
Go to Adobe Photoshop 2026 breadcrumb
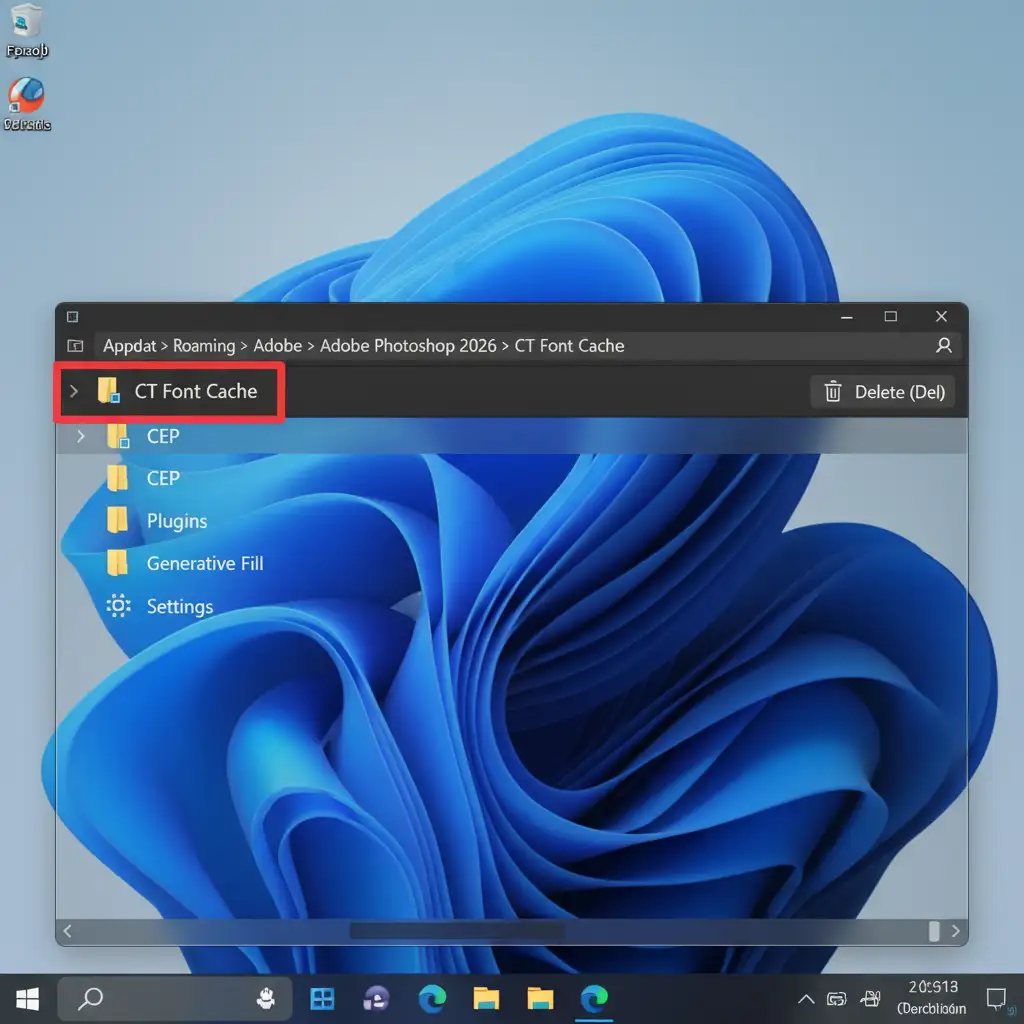pyautogui.click(x=407, y=346)
